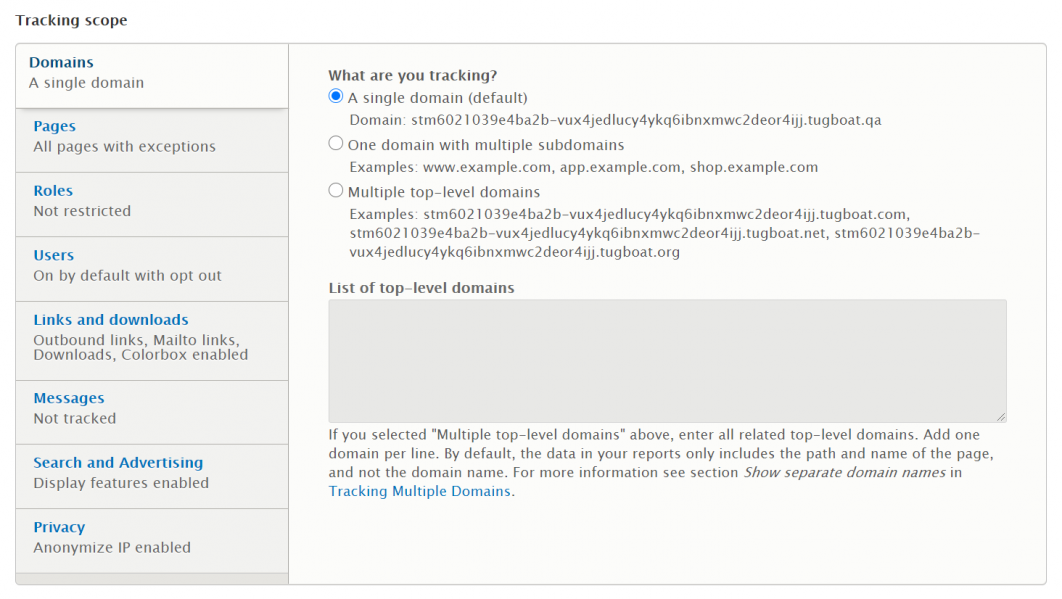Click the textarea resize handle corner
Viewport: 1062px width, 599px height.
[1000, 416]
